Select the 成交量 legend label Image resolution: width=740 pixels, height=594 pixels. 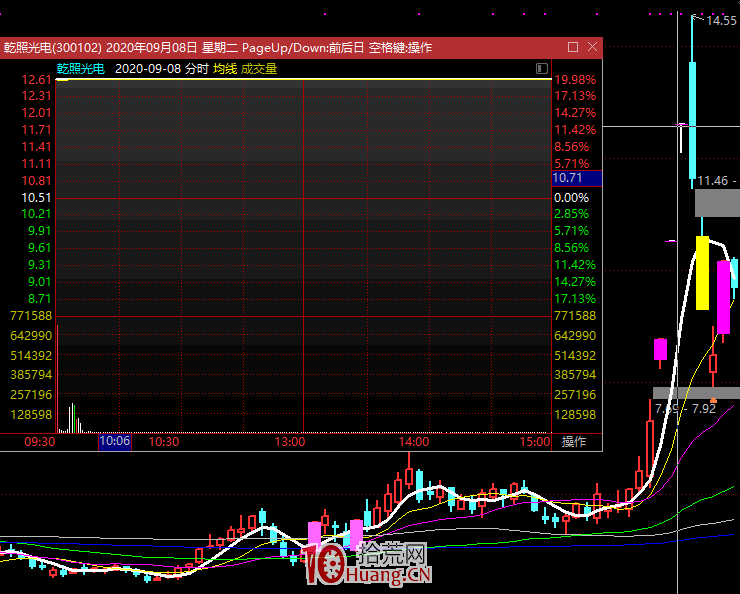(259, 68)
